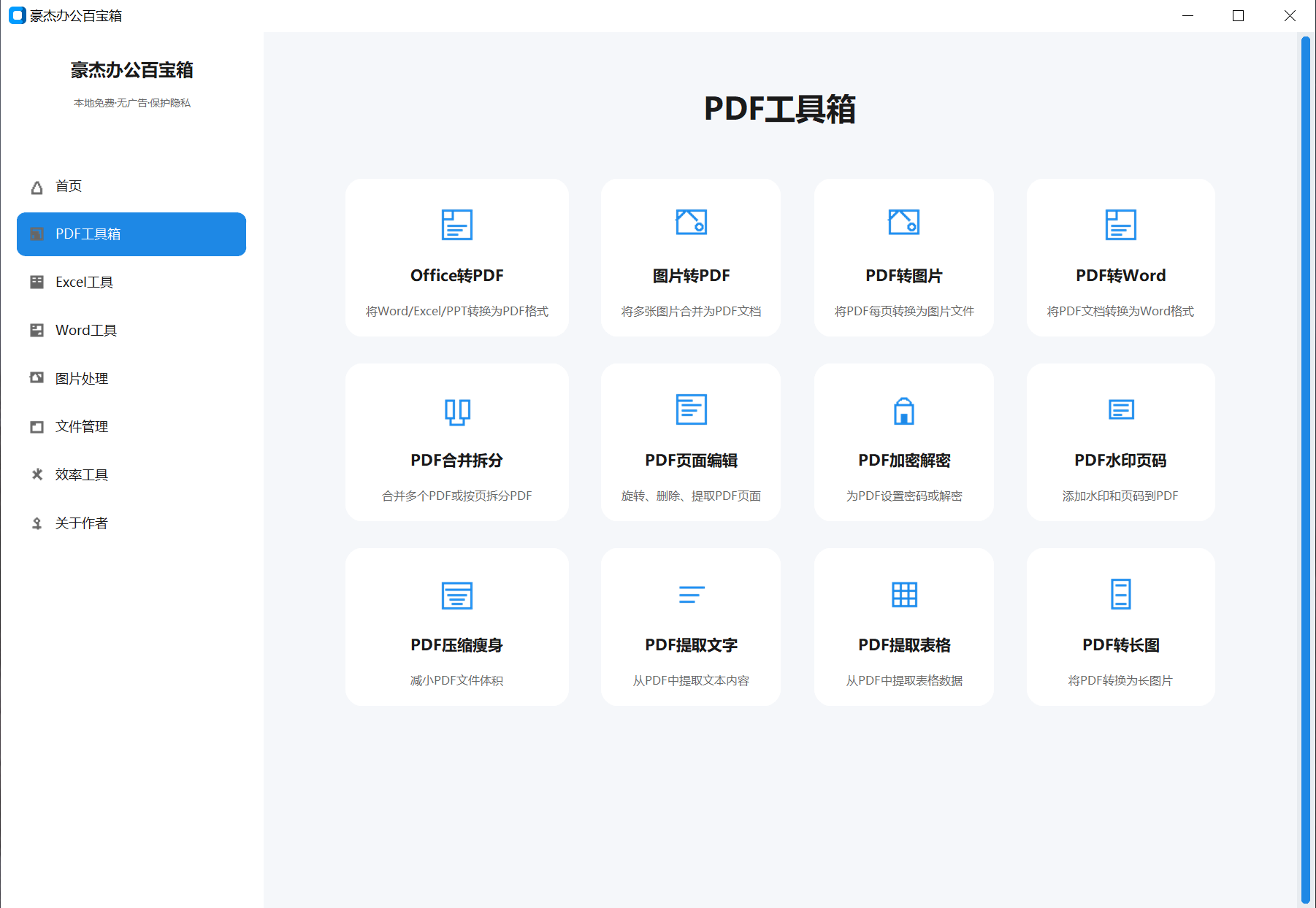Viewport: 1316px width, 908px height.
Task: Click description 从PDF中提取文本内容
Action: click(x=691, y=680)
